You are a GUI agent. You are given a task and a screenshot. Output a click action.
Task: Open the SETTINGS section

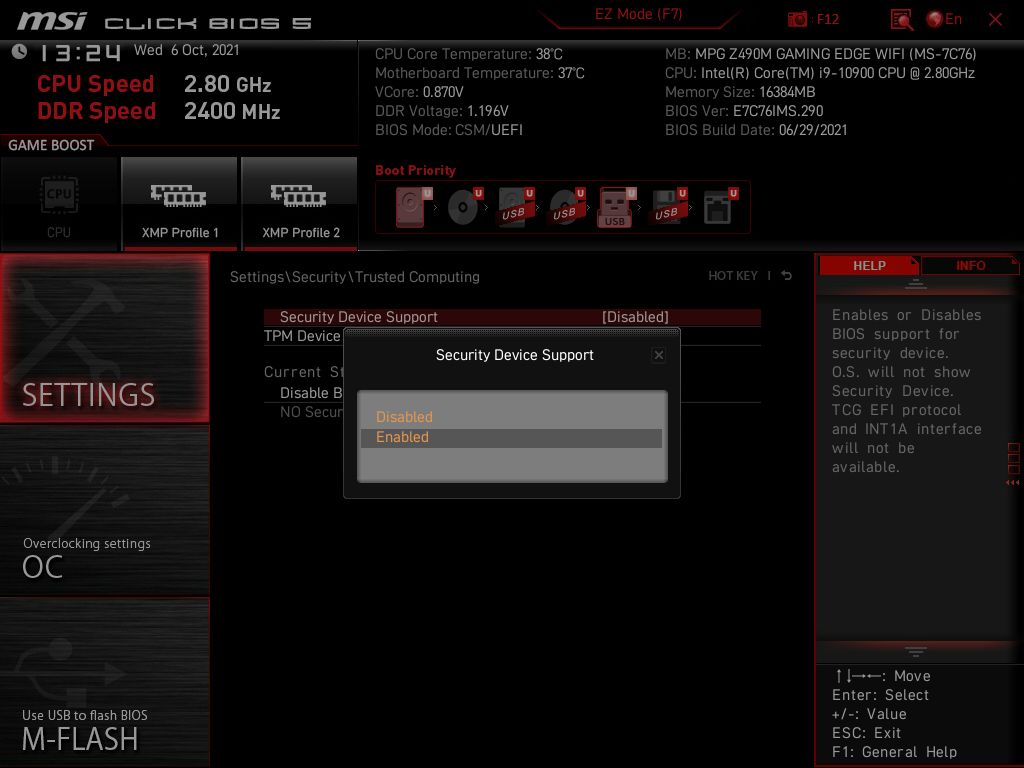tap(104, 338)
